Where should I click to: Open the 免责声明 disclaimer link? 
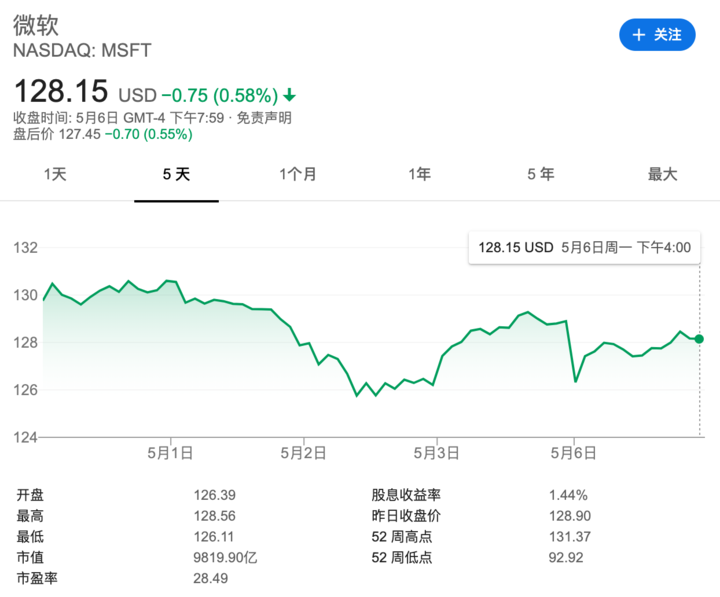[x=264, y=118]
